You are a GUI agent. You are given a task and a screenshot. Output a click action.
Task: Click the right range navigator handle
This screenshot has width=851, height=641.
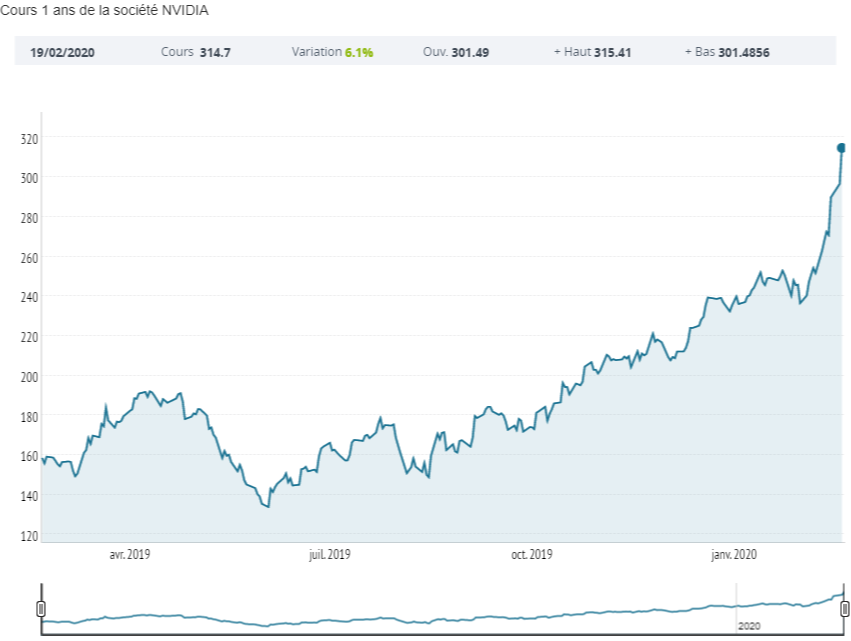844,609
